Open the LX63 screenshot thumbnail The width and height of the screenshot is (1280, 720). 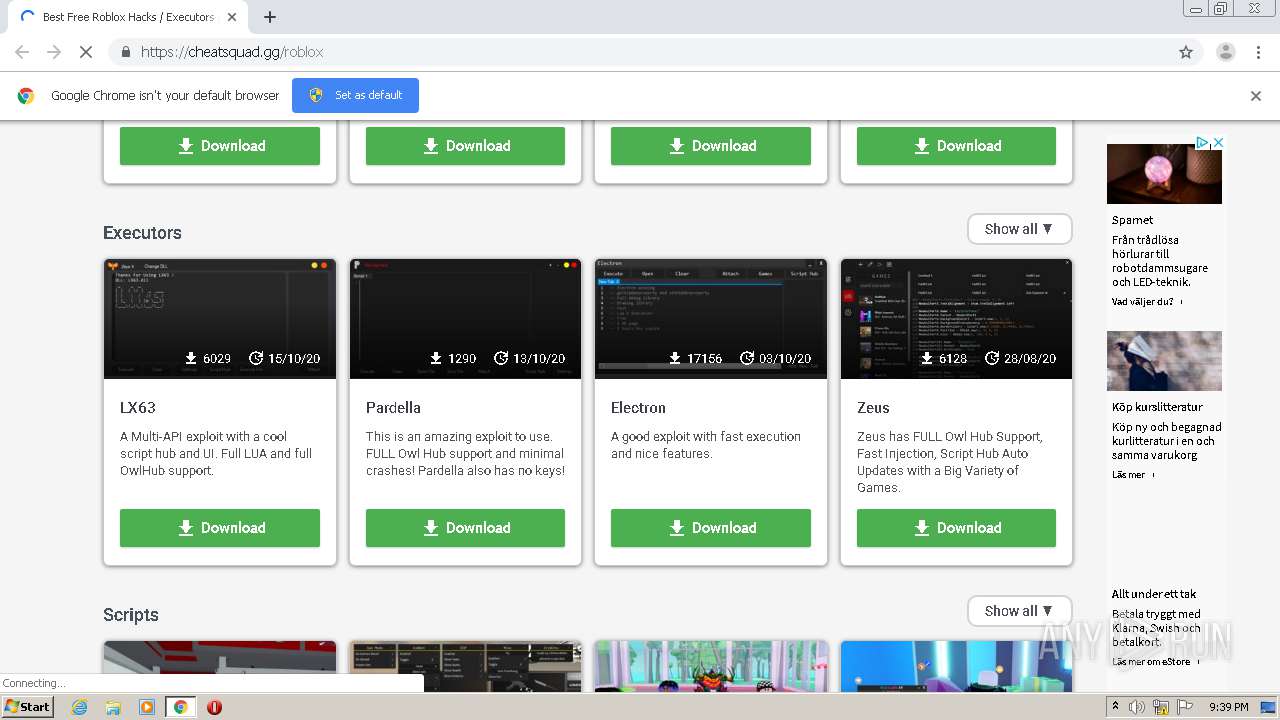[x=220, y=319]
